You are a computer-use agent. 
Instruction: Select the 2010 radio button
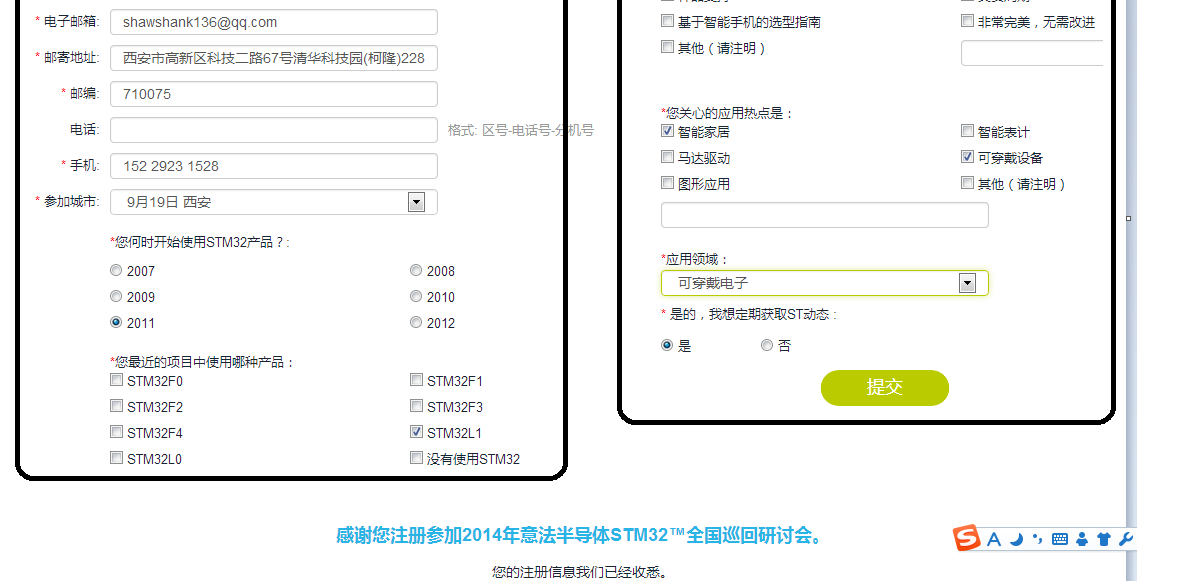tap(415, 296)
